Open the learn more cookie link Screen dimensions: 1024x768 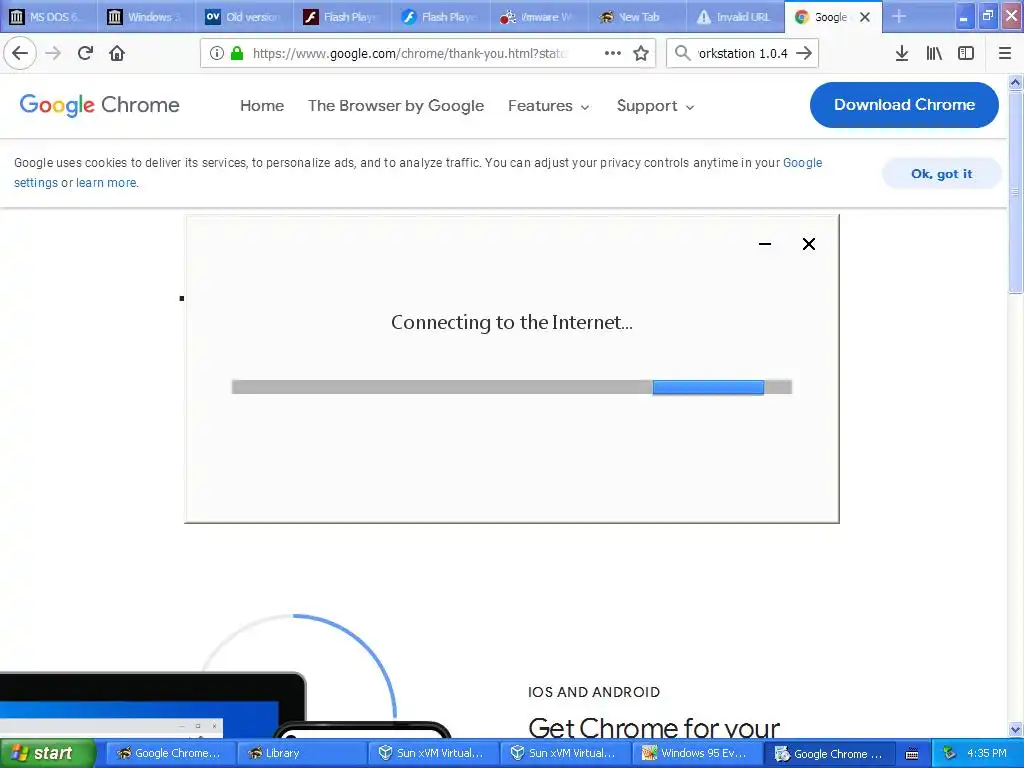click(x=106, y=183)
